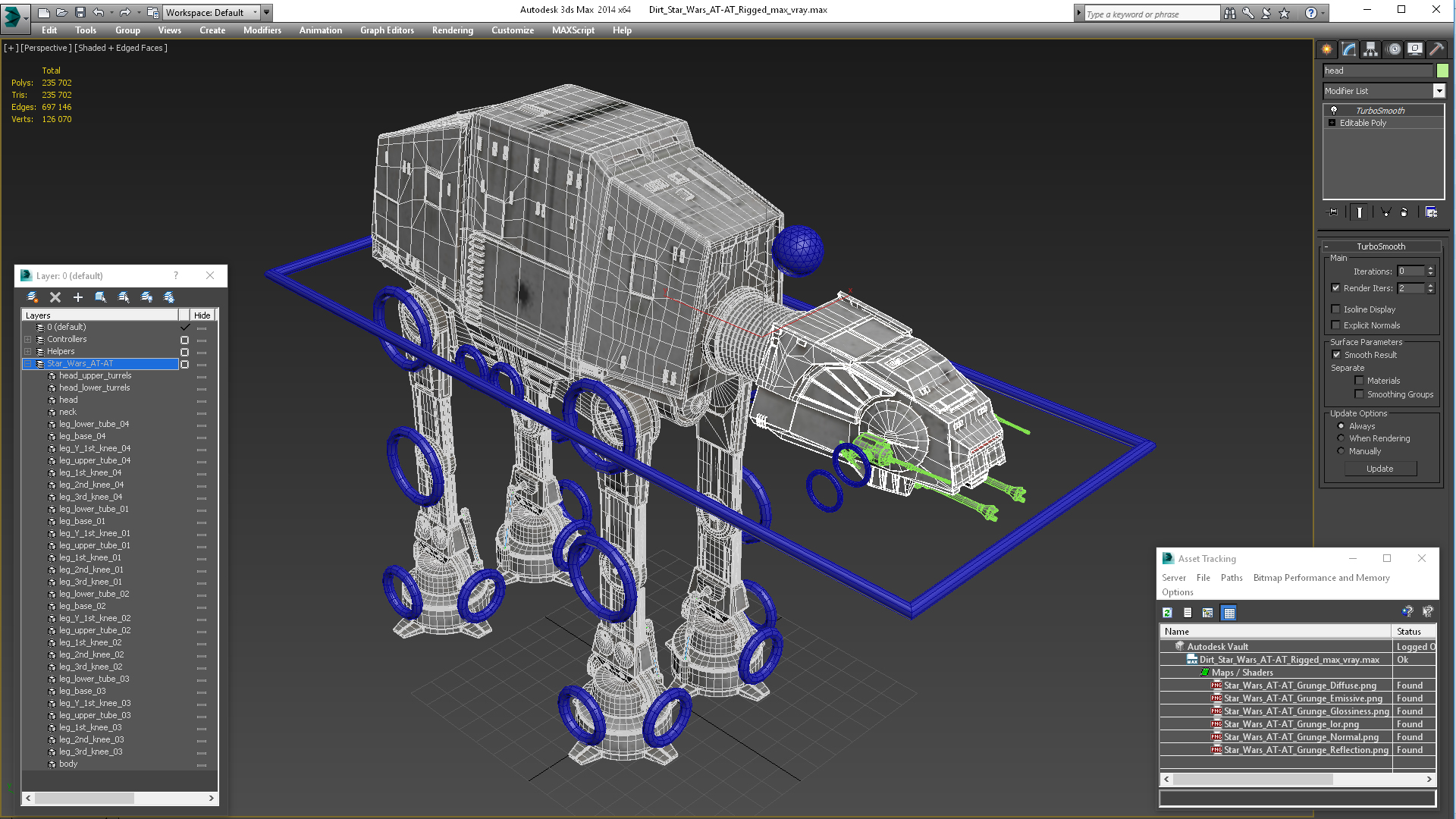Toggle Smooth Result checkbox
Screen dimensions: 1456x819
[1337, 355]
